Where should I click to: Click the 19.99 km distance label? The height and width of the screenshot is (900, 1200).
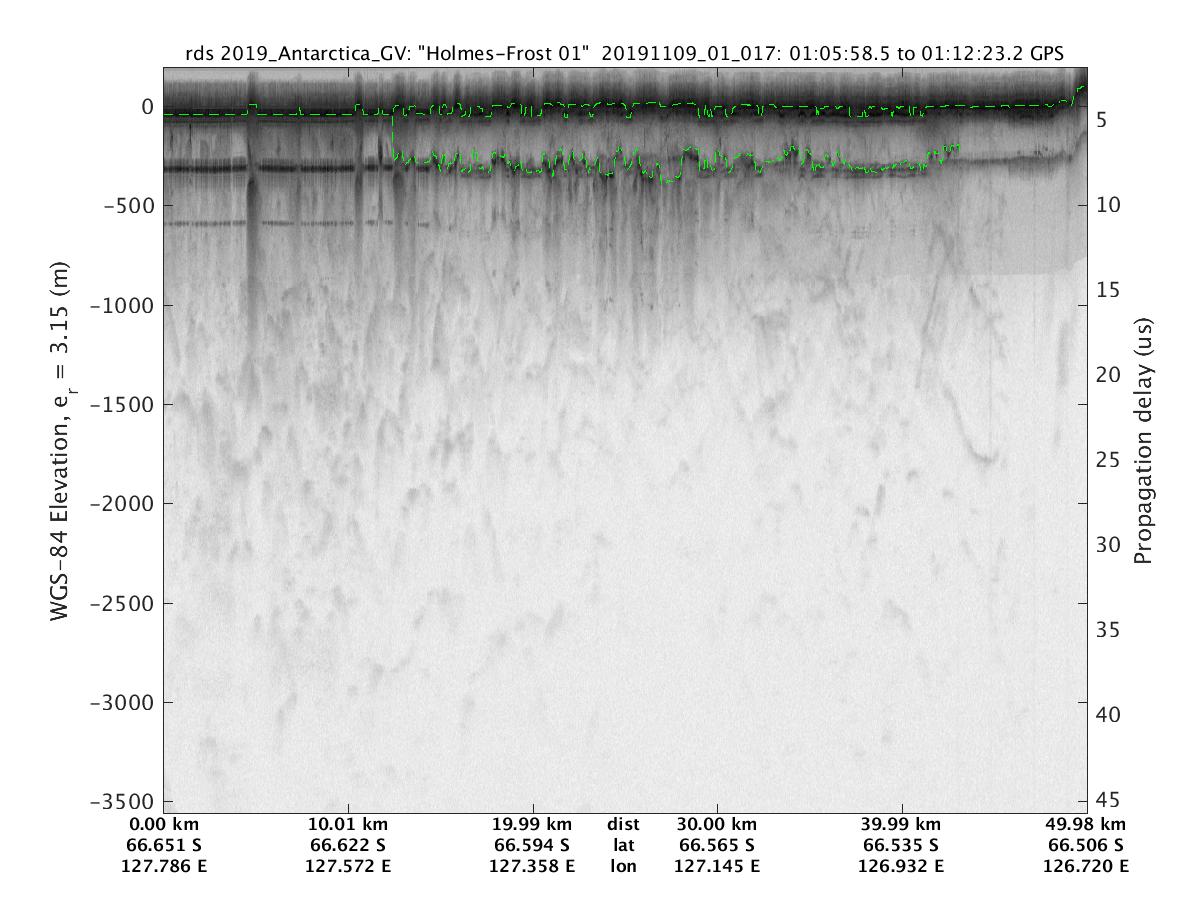click(x=533, y=824)
